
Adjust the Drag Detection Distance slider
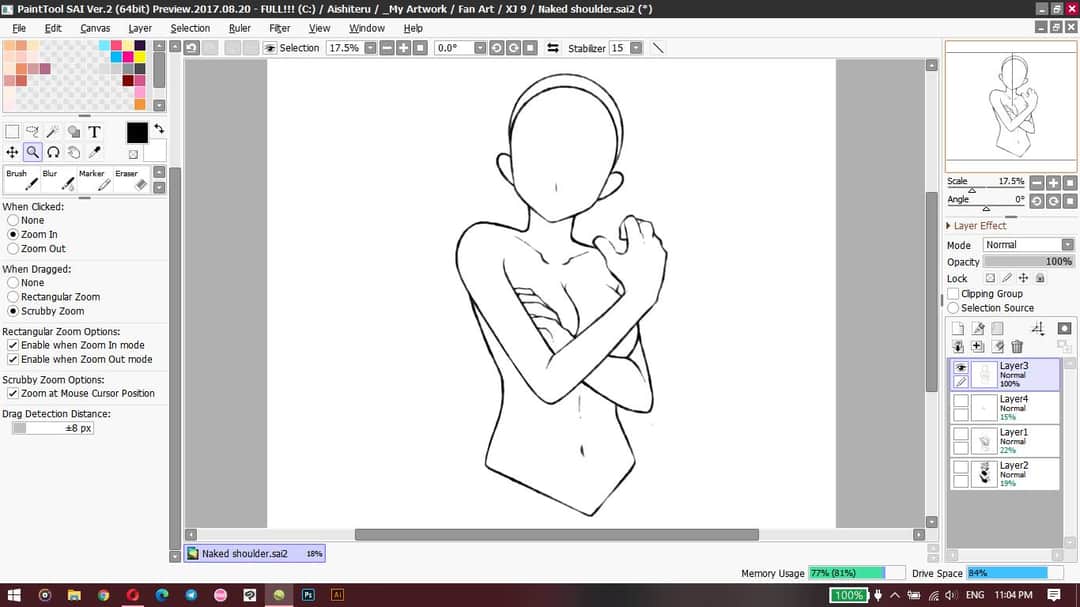(52, 428)
